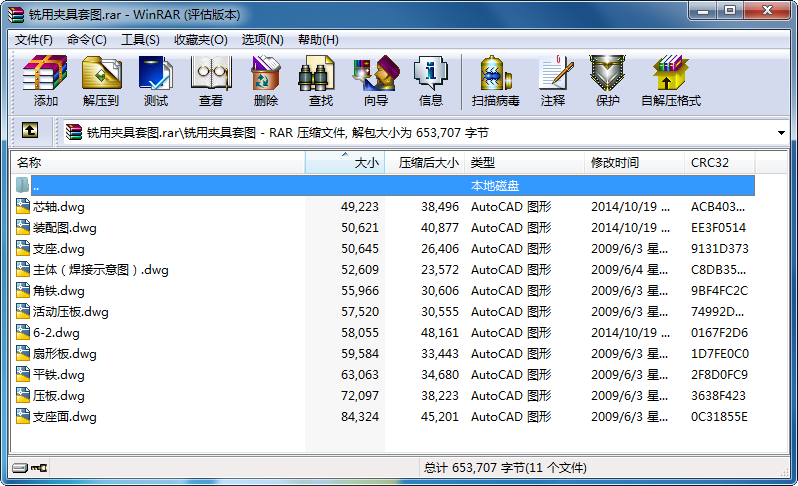798x486 pixels.
Task: Open the 查看 (View) tool
Action: click(210, 80)
